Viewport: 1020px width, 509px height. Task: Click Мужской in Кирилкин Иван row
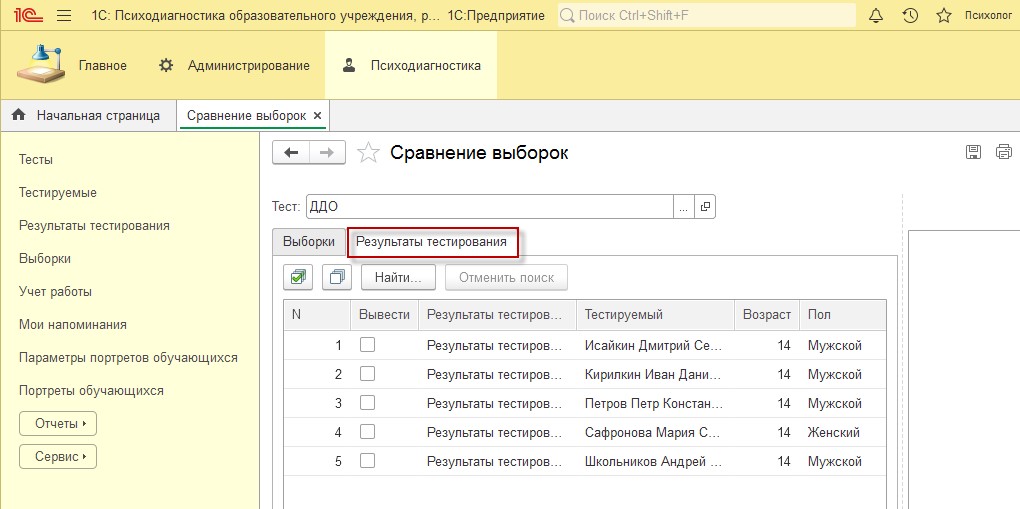point(835,374)
